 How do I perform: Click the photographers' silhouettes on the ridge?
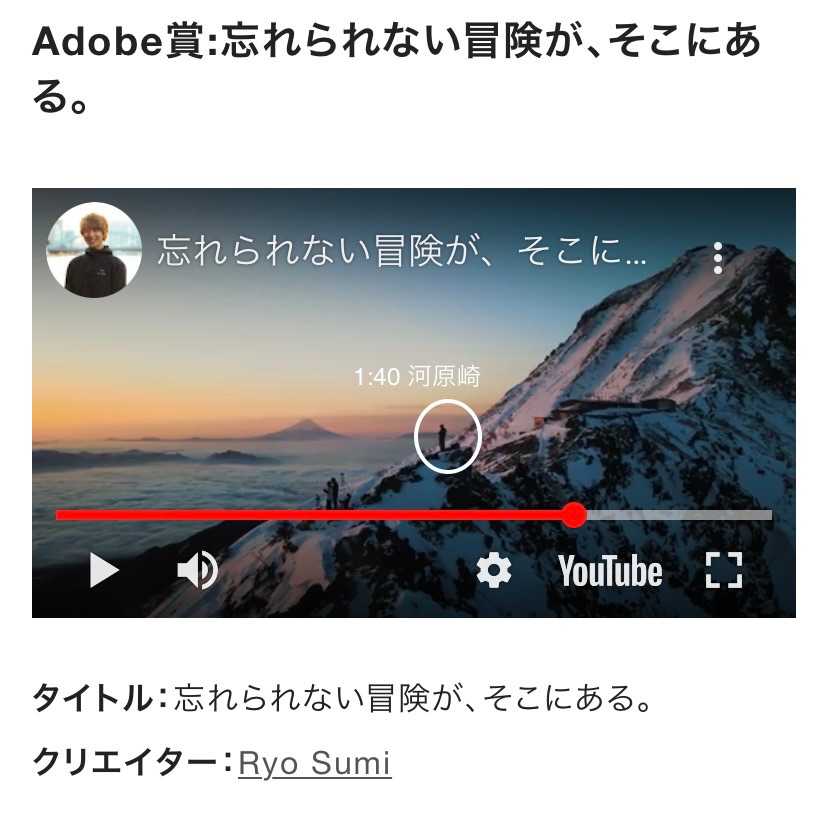(x=336, y=492)
